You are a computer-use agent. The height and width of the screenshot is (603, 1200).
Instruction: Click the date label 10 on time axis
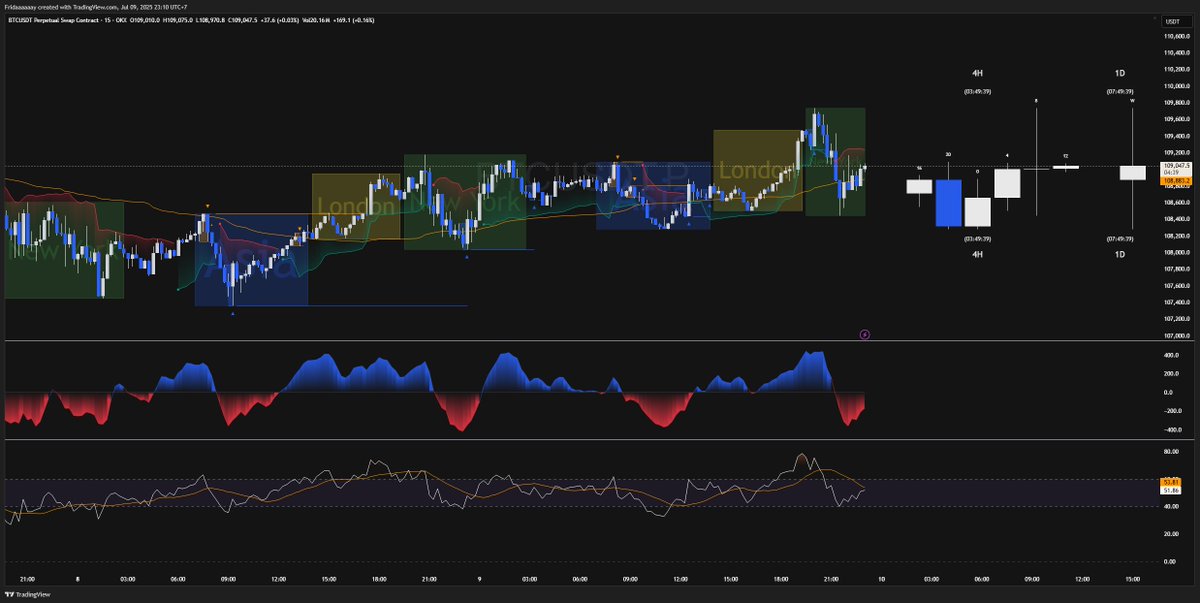pyautogui.click(x=881, y=579)
